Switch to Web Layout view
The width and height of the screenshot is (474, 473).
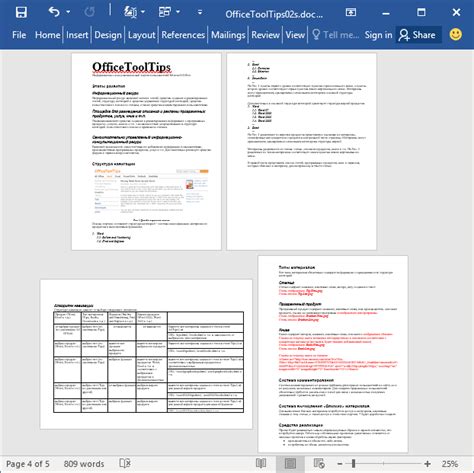pyautogui.click(x=319, y=463)
